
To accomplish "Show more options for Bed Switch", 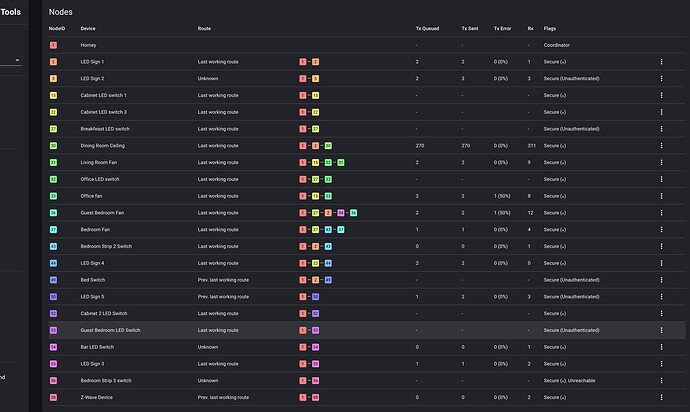I will [661, 280].
